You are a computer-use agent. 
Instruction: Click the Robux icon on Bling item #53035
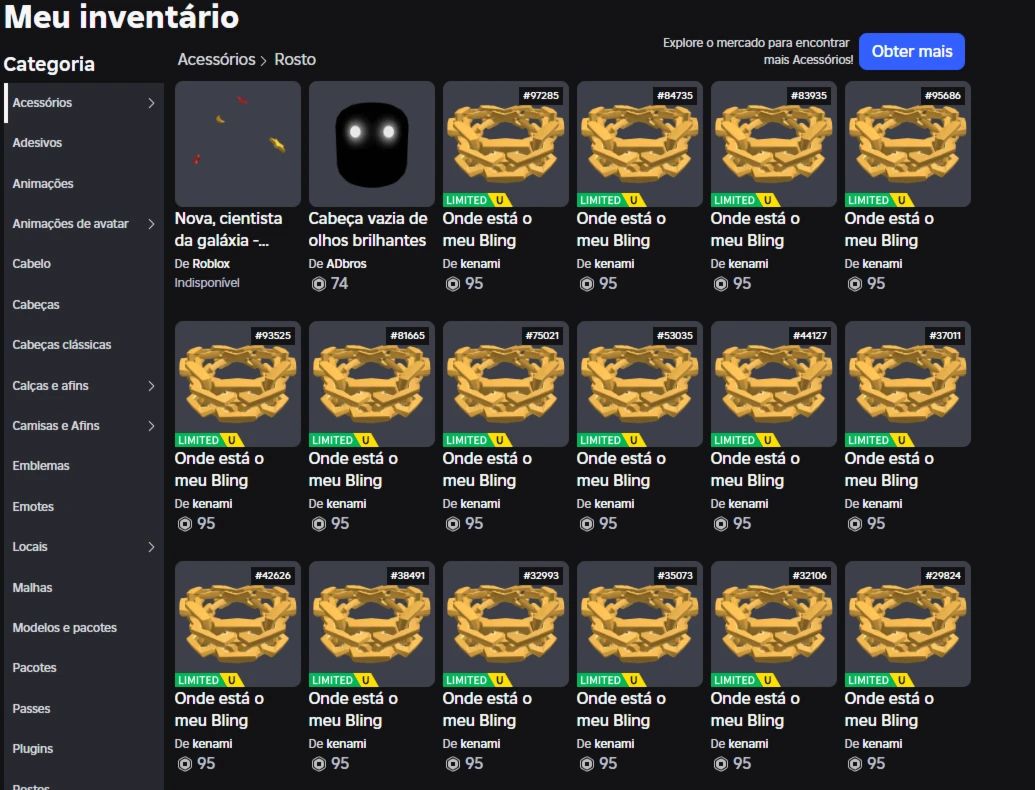click(587, 524)
